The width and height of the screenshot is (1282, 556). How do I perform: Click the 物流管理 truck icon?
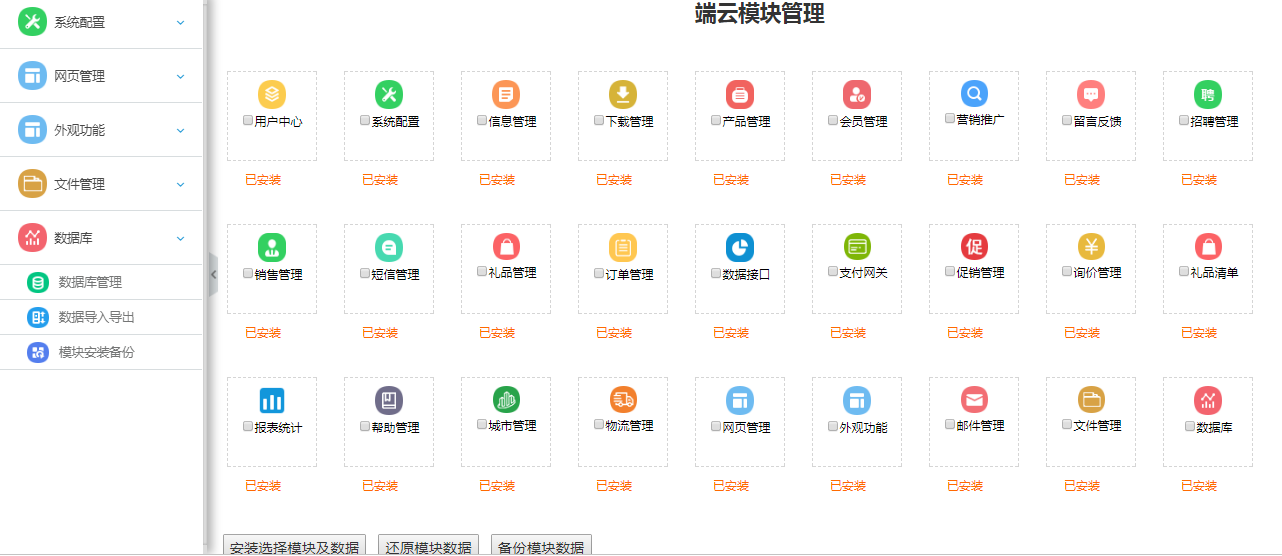[x=623, y=400]
